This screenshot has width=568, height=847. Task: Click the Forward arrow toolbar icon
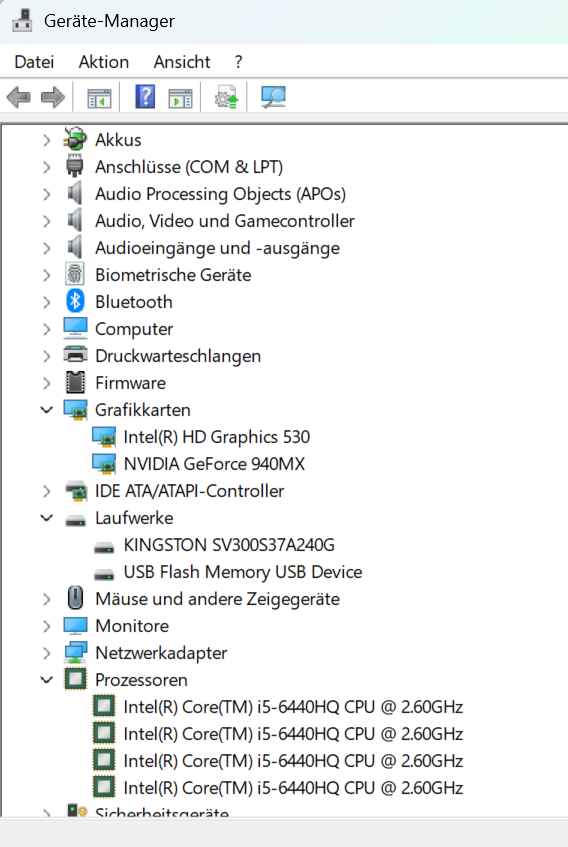pyautogui.click(x=53, y=98)
